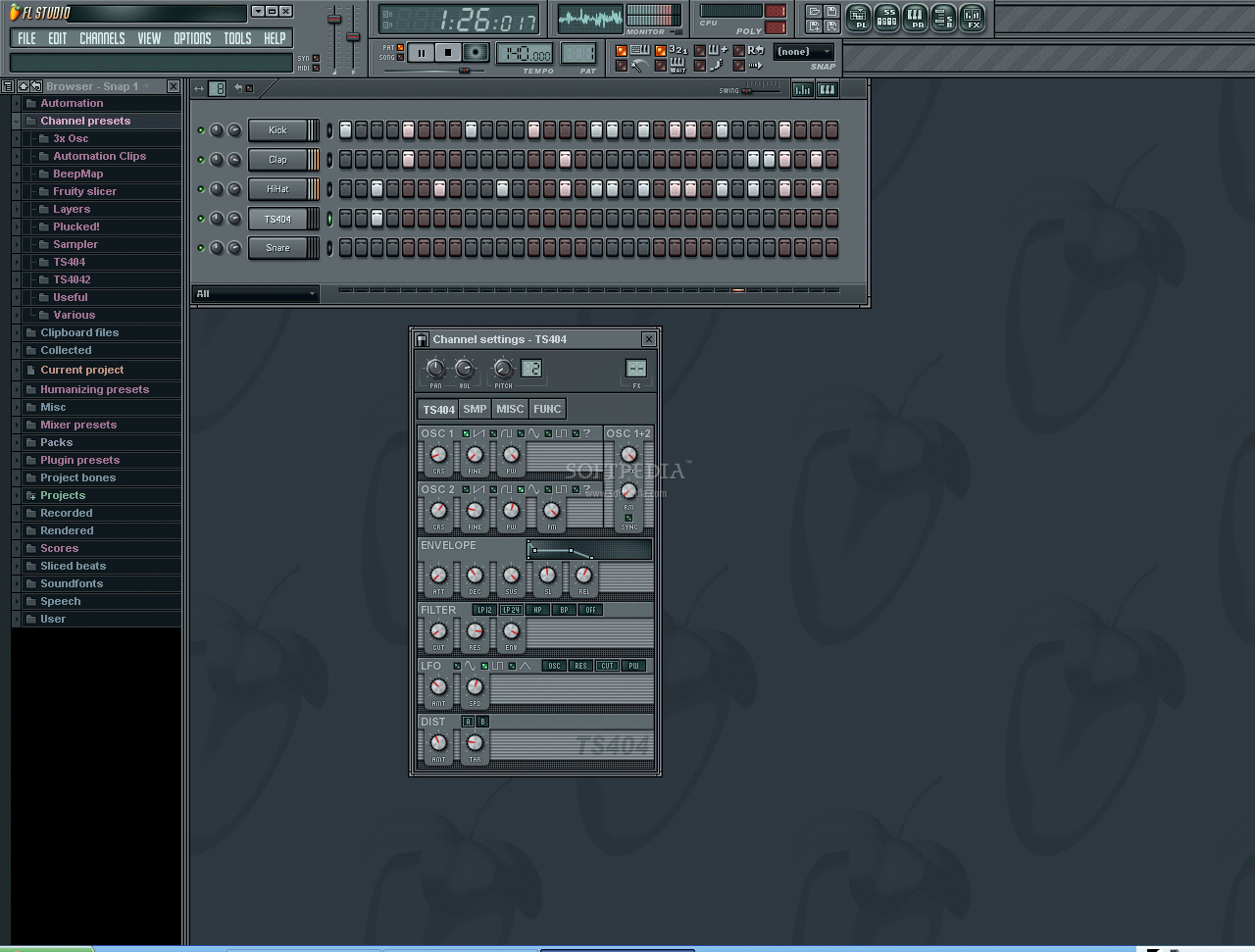Open the Piano Roll (PR) button
This screenshot has height=952, width=1255.
916,18
